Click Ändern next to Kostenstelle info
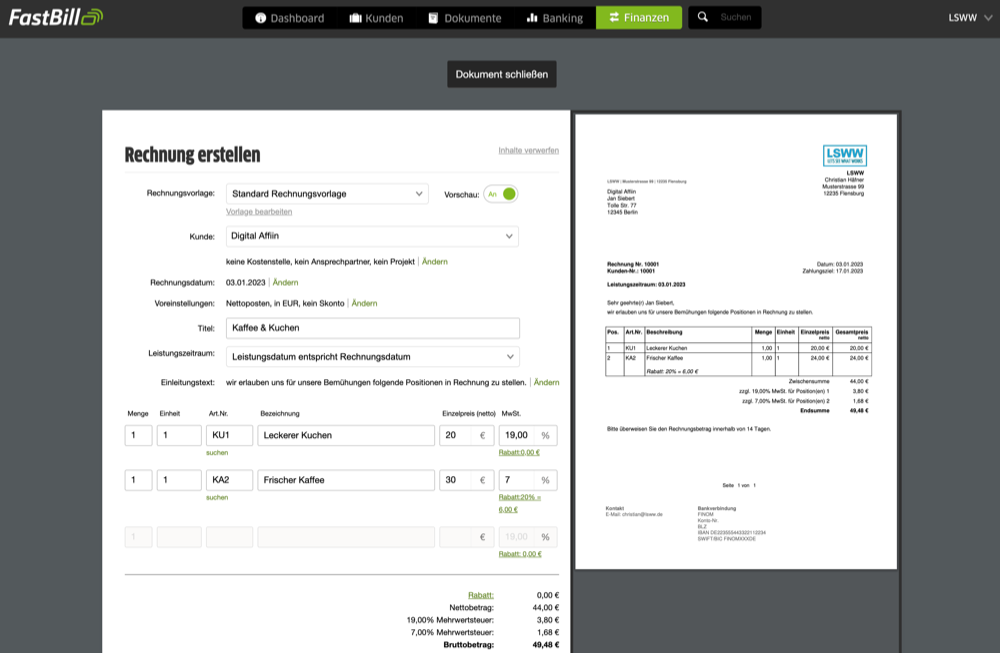 pyautogui.click(x=434, y=261)
